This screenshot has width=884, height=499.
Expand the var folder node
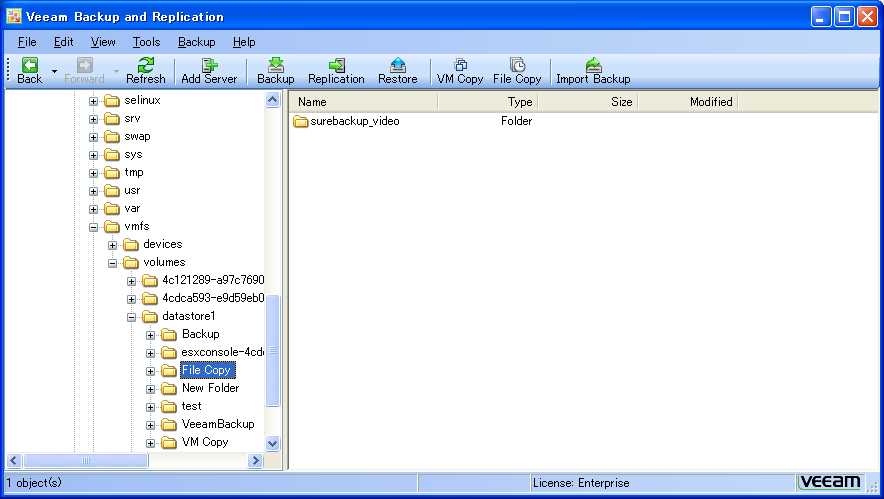pyautogui.click(x=94, y=210)
